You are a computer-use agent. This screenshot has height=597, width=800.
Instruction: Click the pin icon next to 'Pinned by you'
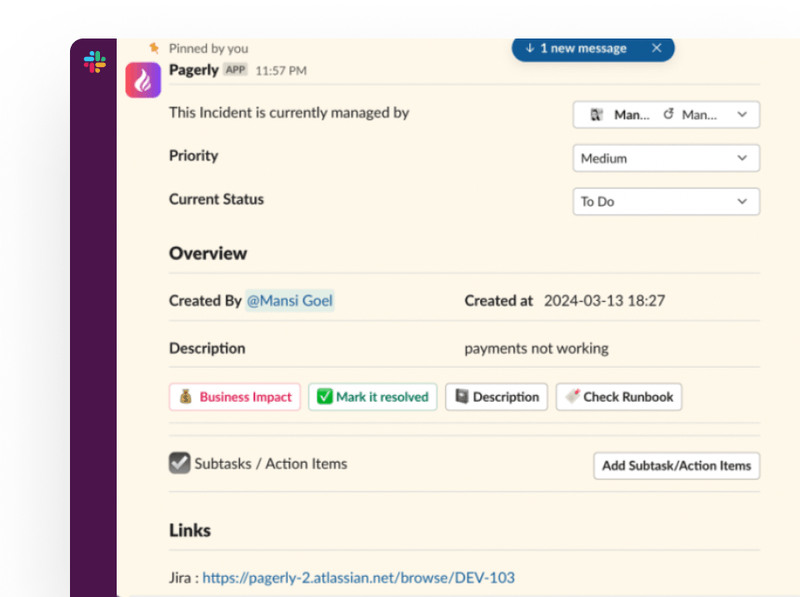tap(155, 47)
